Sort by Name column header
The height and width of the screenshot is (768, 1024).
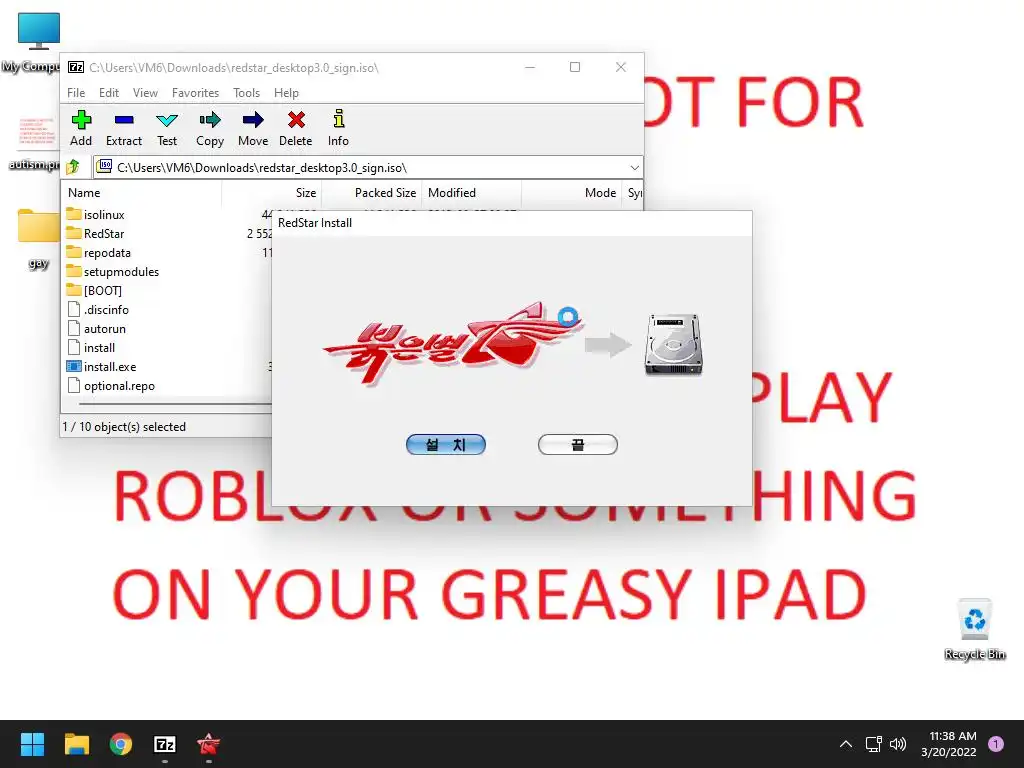click(x=142, y=193)
